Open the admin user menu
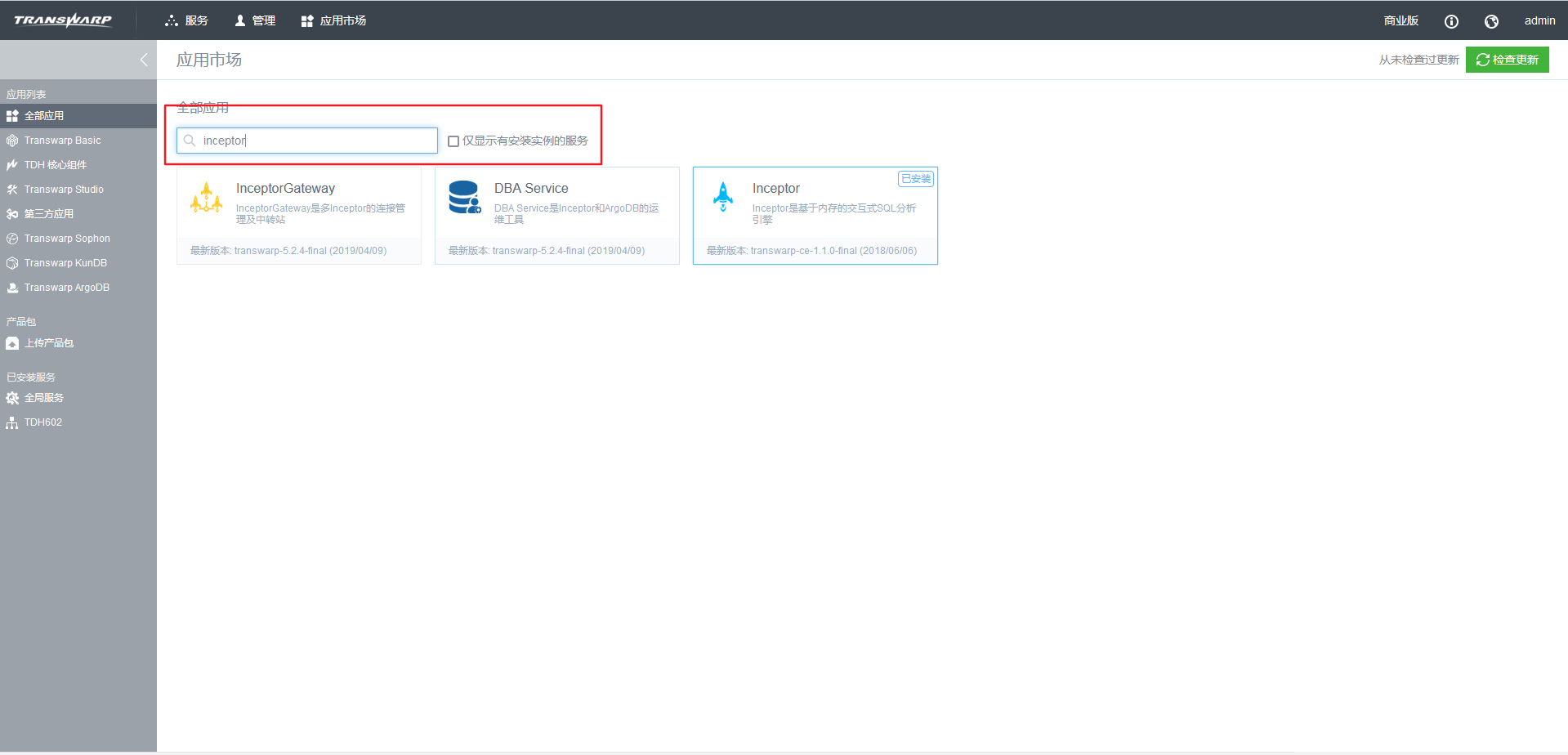The image size is (1568, 755). click(1539, 20)
